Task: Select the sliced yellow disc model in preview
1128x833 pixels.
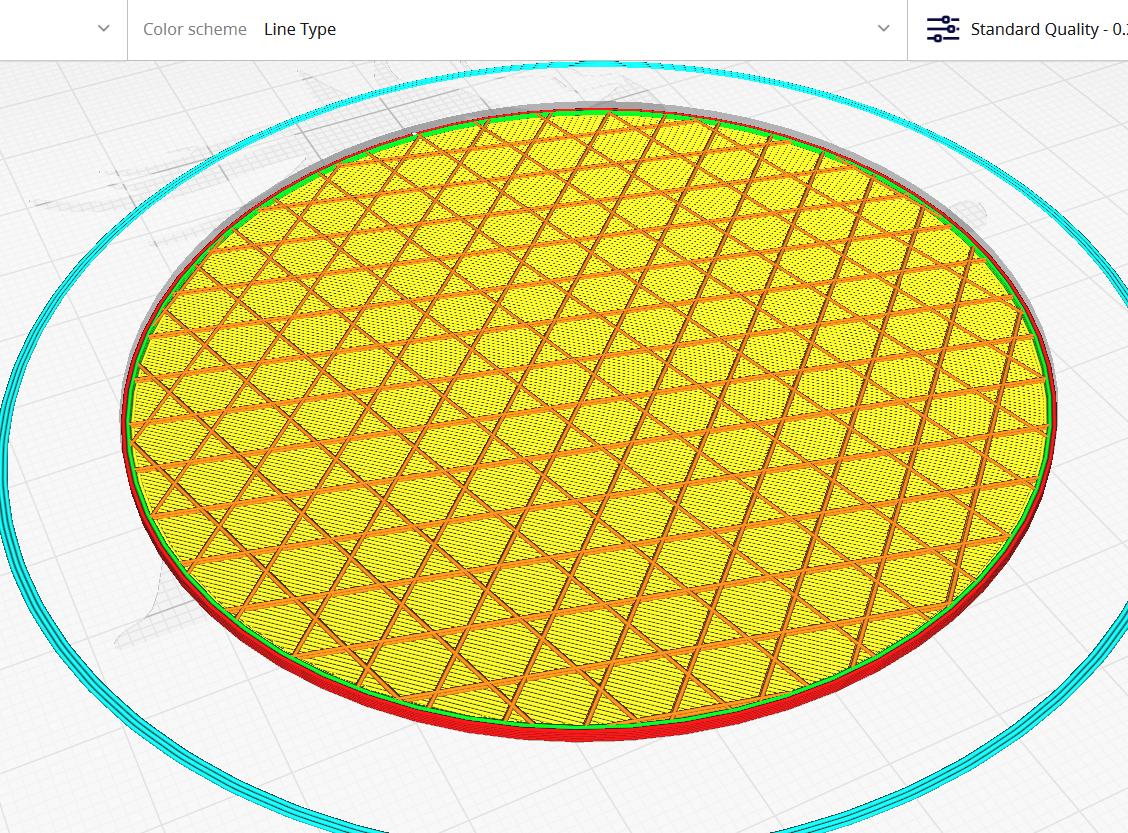Action: point(588,424)
